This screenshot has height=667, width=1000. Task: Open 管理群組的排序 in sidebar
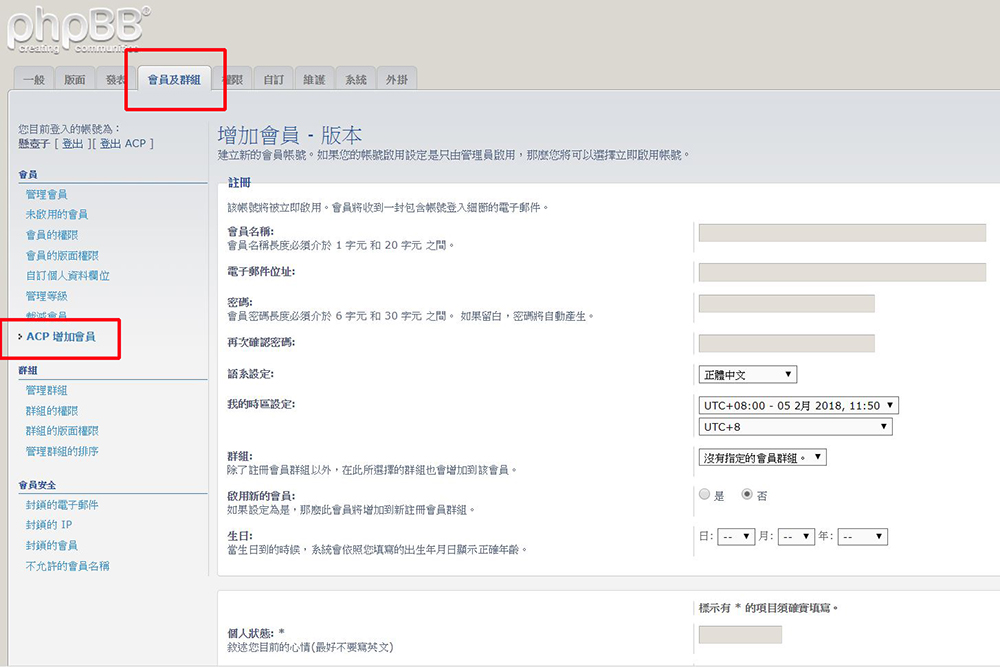[62, 451]
